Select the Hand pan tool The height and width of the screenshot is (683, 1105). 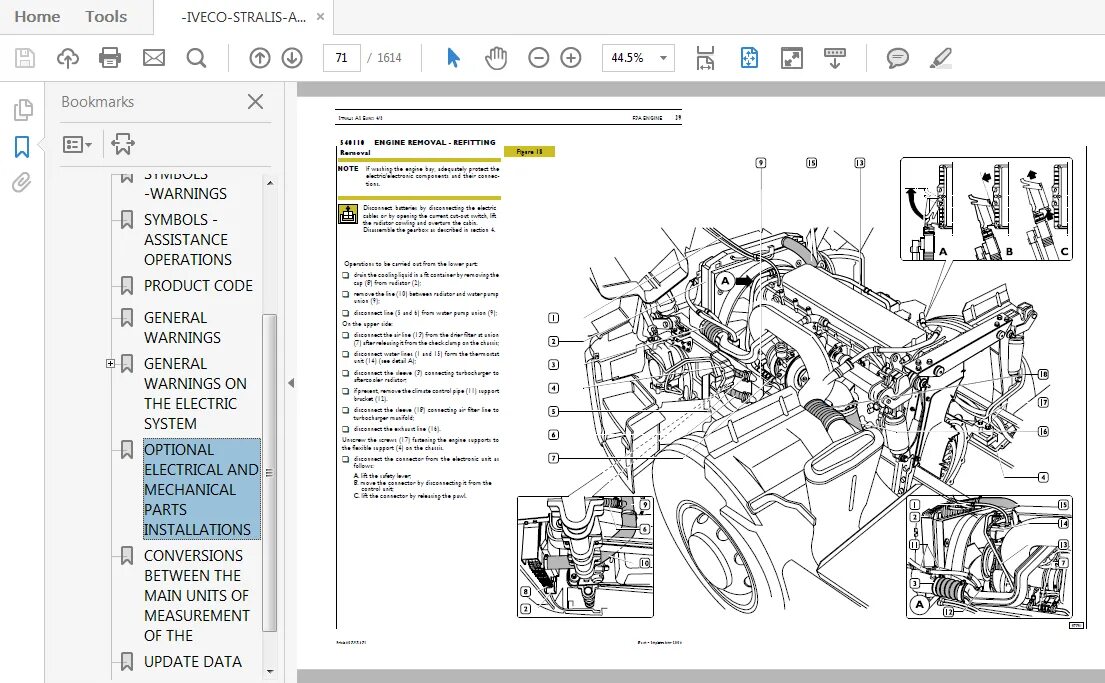pos(496,58)
